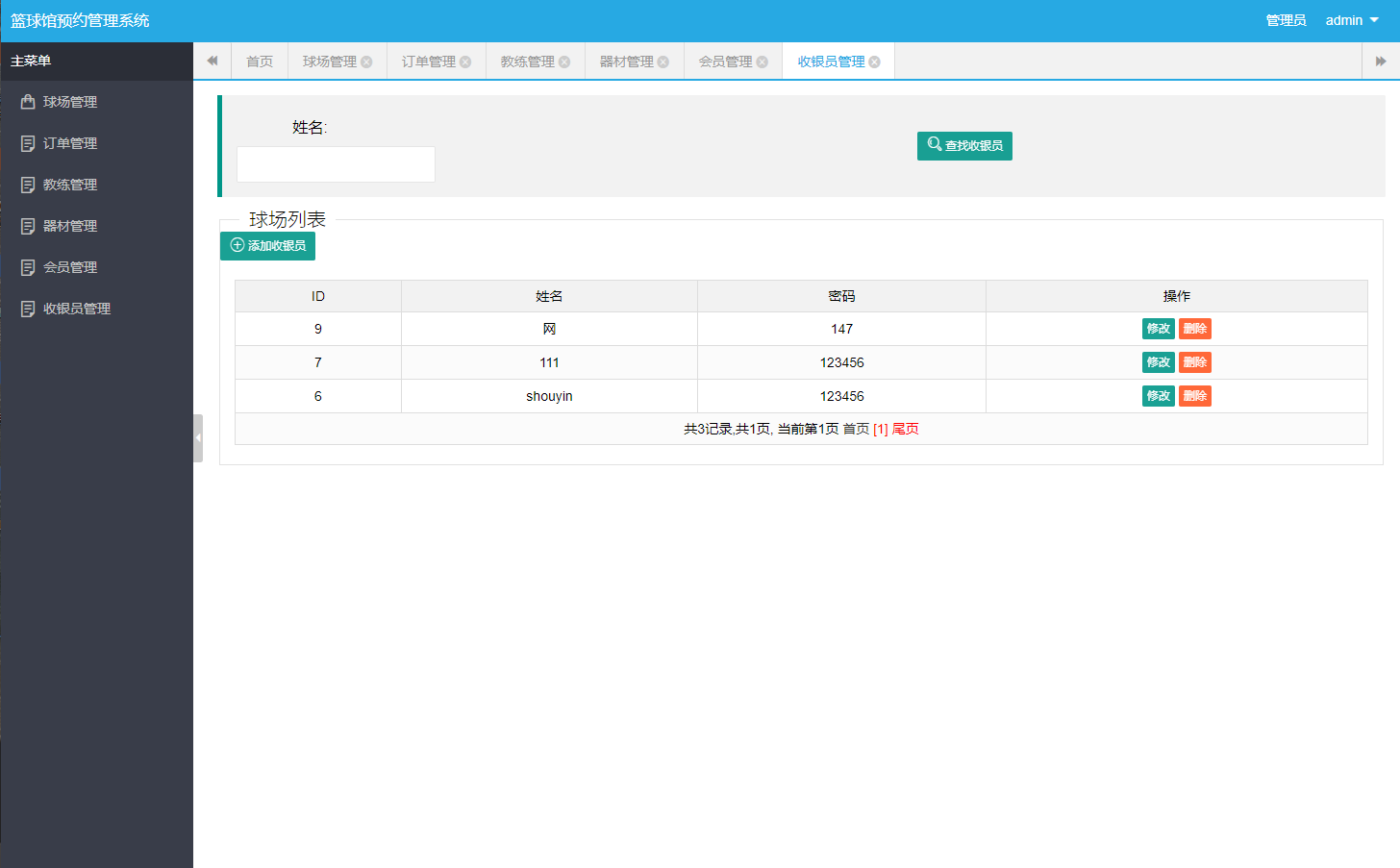Open the admin dropdown menu
This screenshot has width=1400, height=868.
(x=1352, y=20)
